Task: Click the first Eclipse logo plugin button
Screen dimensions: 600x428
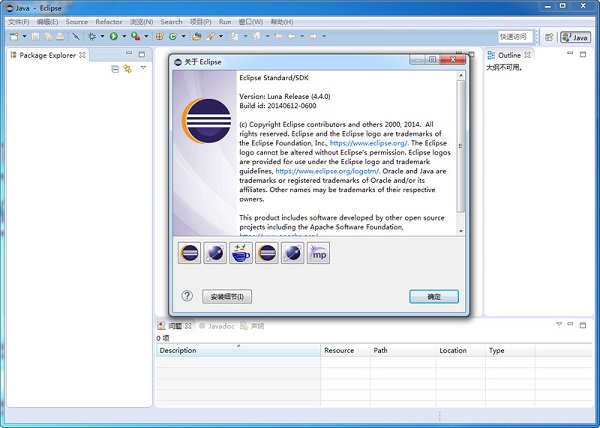Action: click(x=189, y=254)
